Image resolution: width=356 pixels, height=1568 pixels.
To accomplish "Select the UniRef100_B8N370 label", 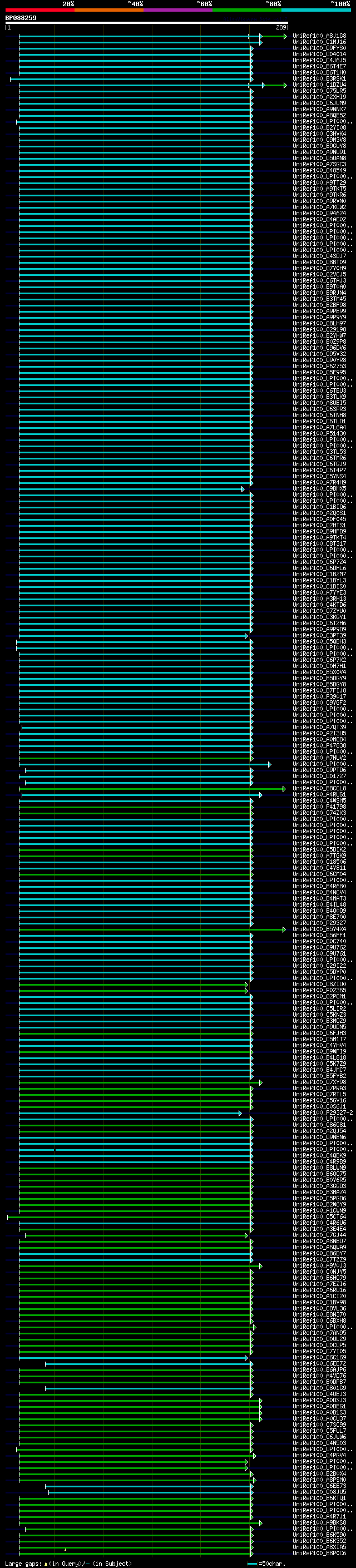I will pos(319,1315).
